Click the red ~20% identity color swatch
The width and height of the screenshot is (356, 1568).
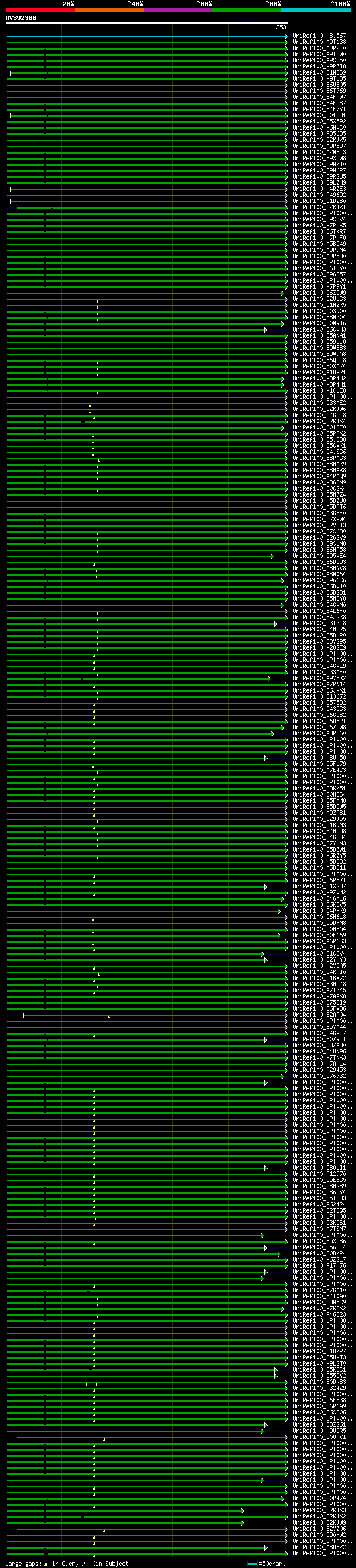point(39,11)
